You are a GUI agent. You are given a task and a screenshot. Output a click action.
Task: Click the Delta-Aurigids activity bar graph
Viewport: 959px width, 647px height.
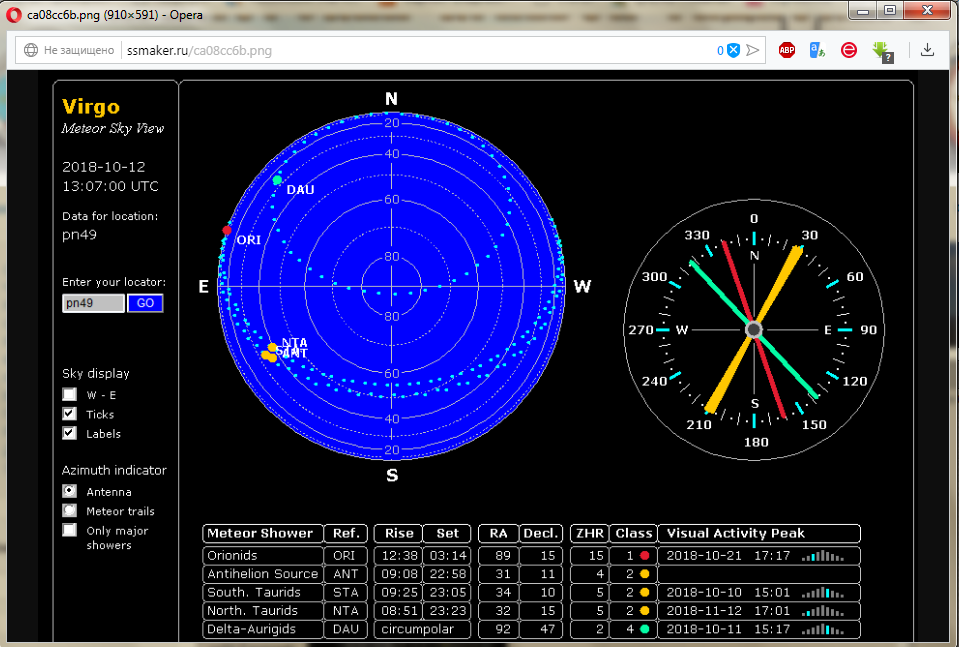pos(823,629)
